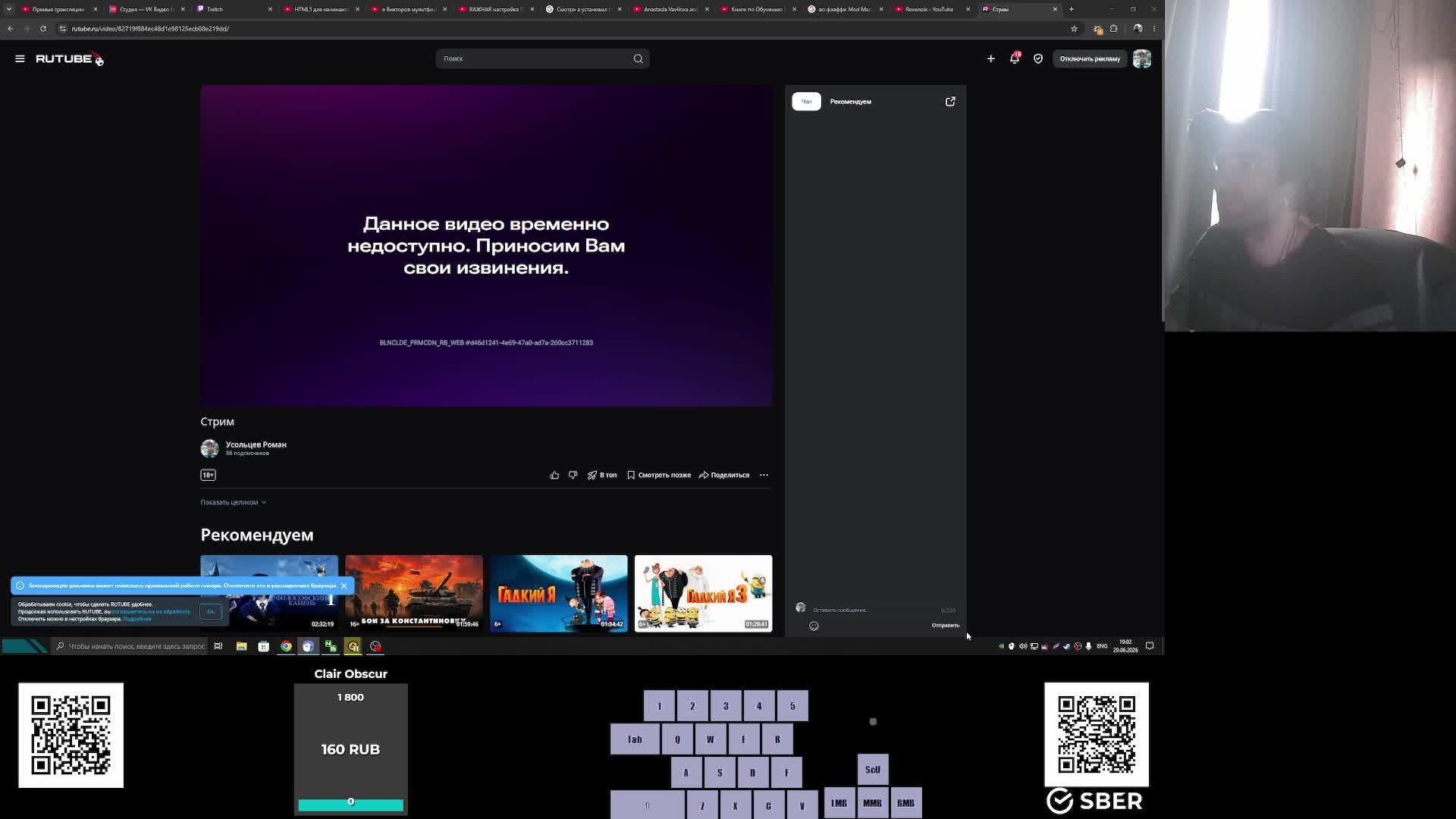The height and width of the screenshot is (819, 1456).
Task: Click Отключить рекламу button
Action: pos(1090,58)
